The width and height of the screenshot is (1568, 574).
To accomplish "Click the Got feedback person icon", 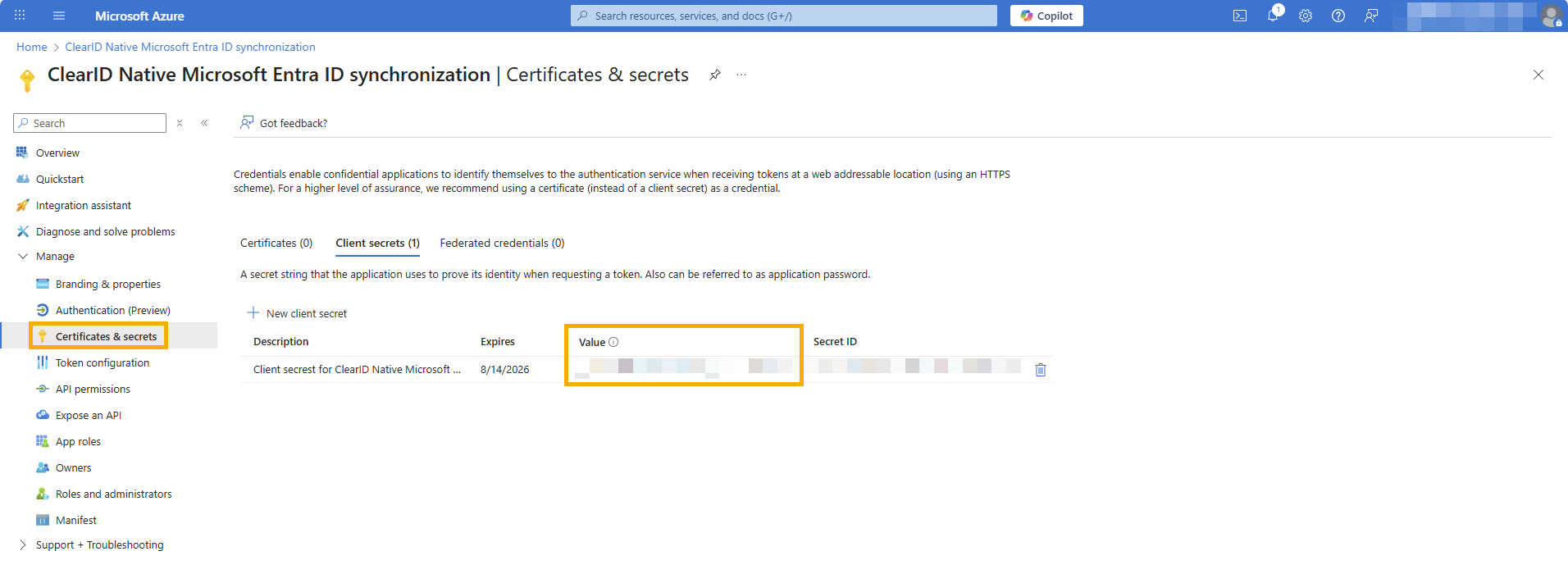I will (x=247, y=123).
